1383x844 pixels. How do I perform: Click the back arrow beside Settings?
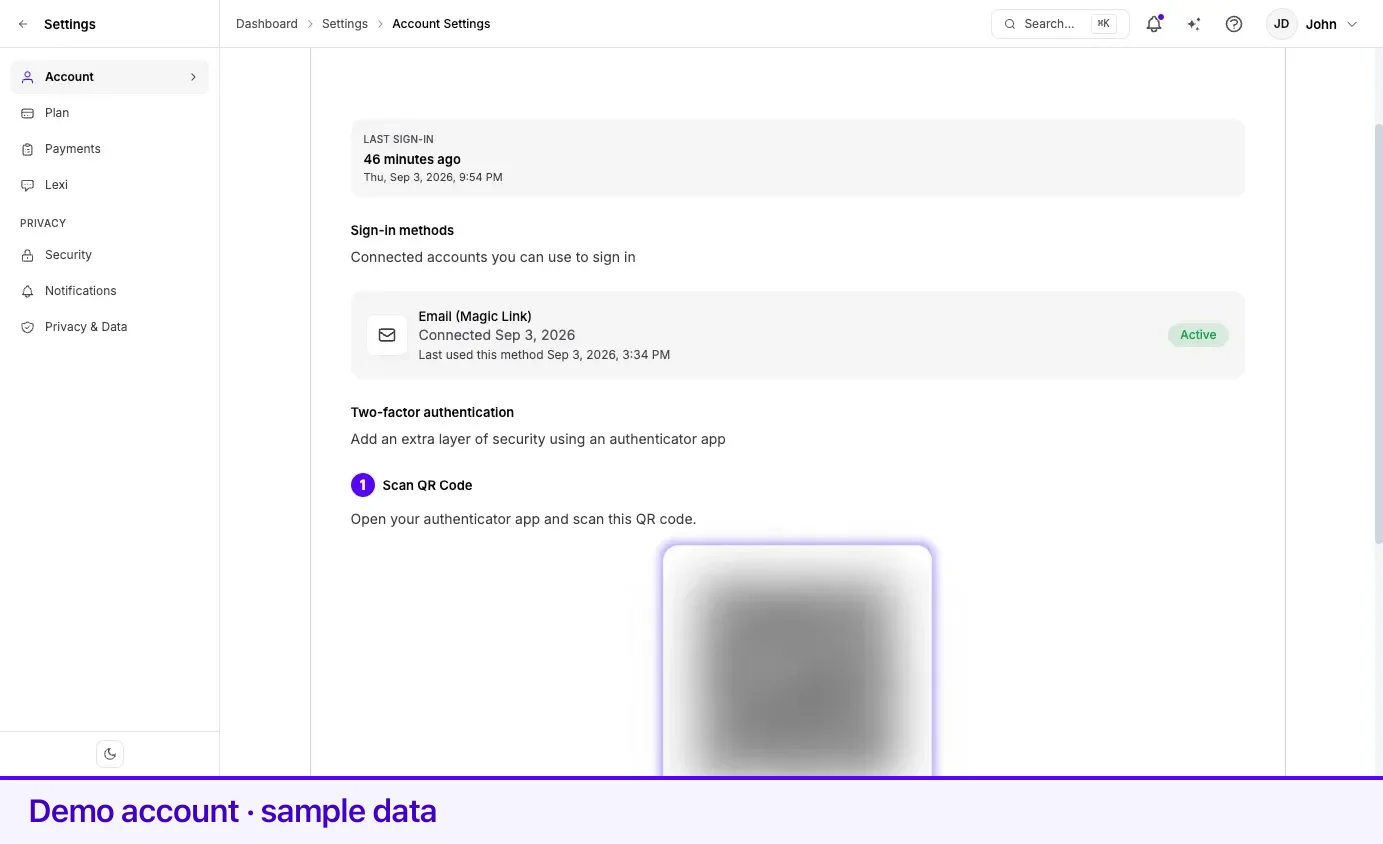click(x=23, y=24)
